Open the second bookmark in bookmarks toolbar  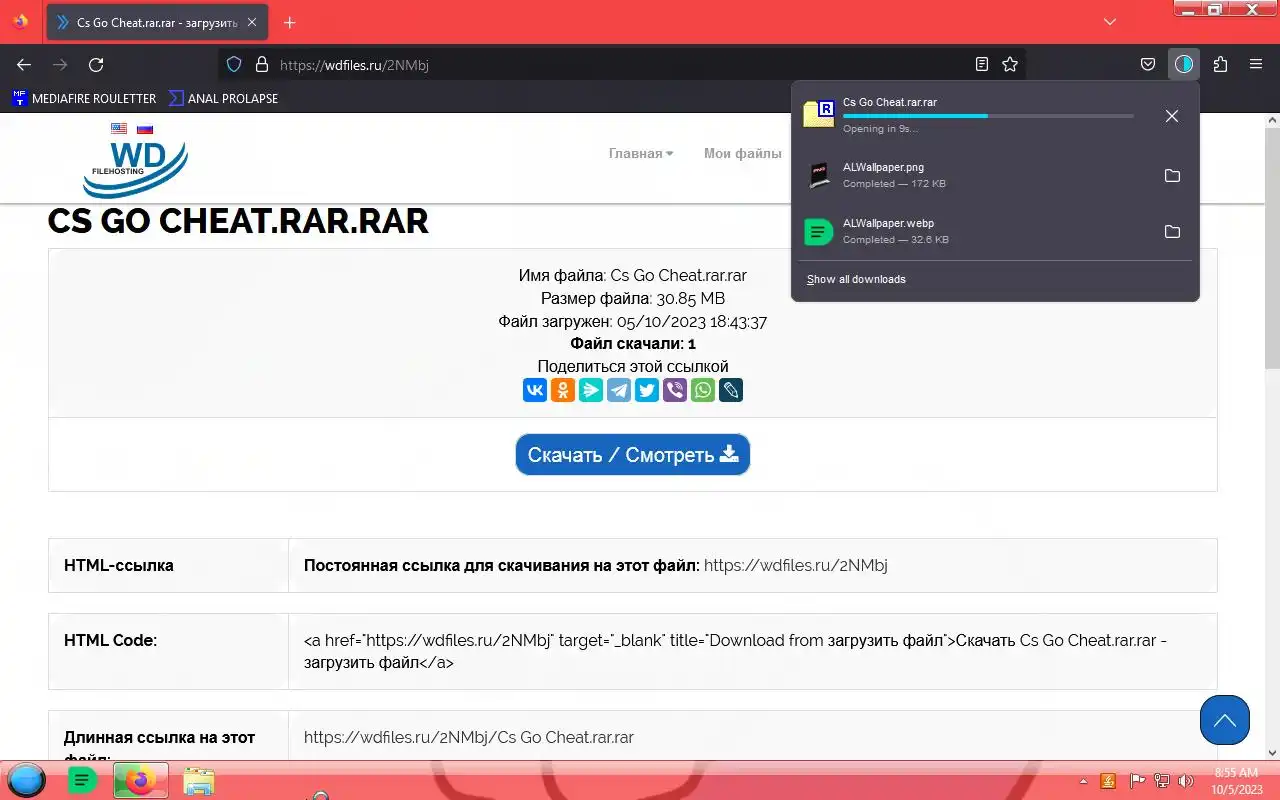point(223,98)
